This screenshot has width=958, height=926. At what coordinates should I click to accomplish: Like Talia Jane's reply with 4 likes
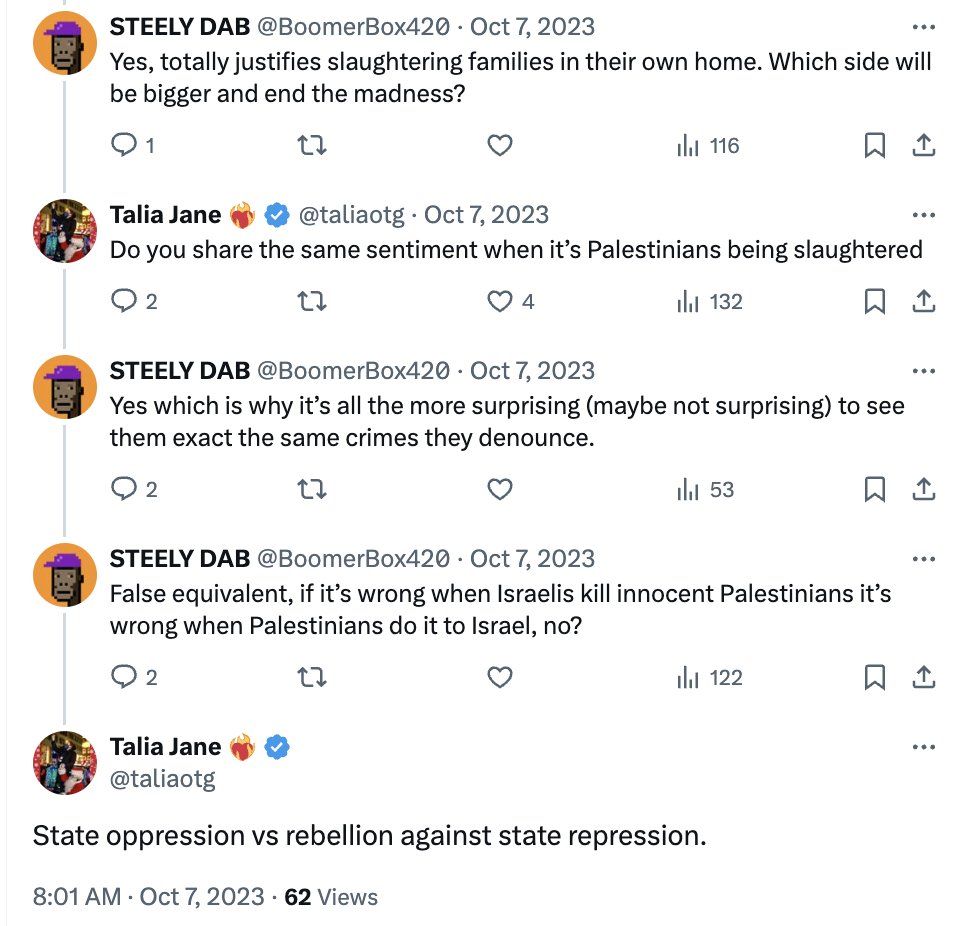[x=499, y=301]
